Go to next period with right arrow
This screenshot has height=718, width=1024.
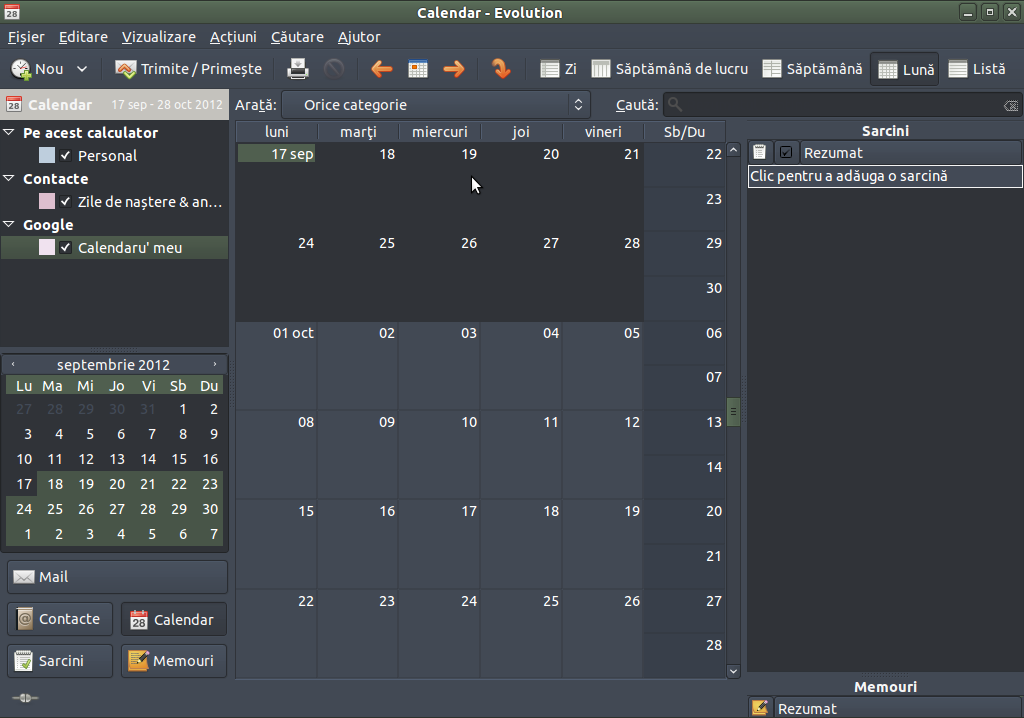(454, 69)
